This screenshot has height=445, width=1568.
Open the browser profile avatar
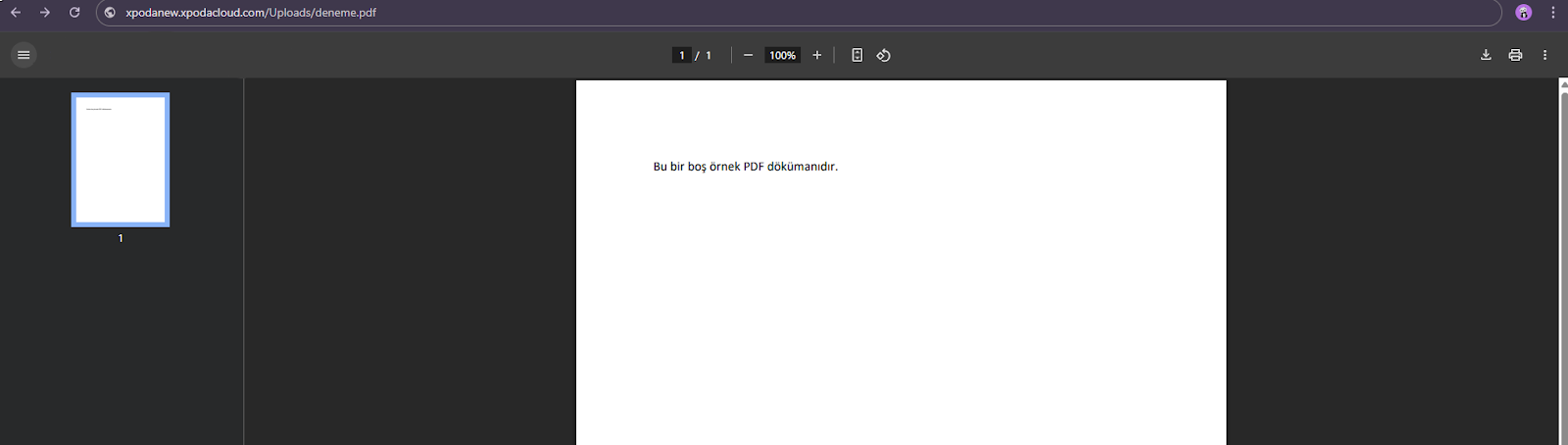click(1523, 13)
